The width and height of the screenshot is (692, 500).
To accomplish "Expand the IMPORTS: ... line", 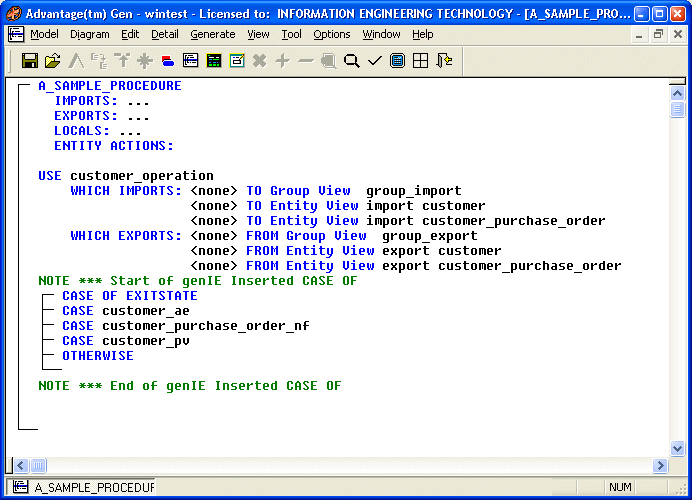I will tap(101, 101).
